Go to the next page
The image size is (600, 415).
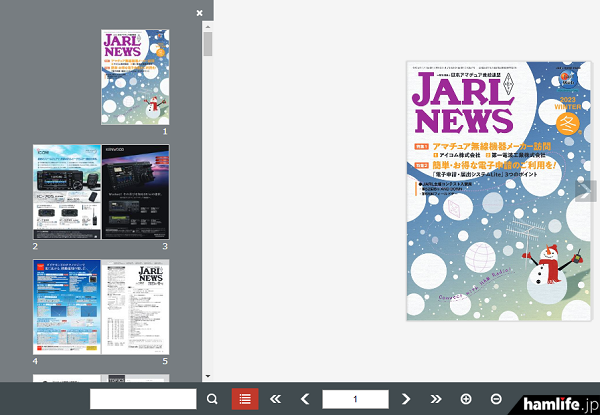(x=406, y=399)
